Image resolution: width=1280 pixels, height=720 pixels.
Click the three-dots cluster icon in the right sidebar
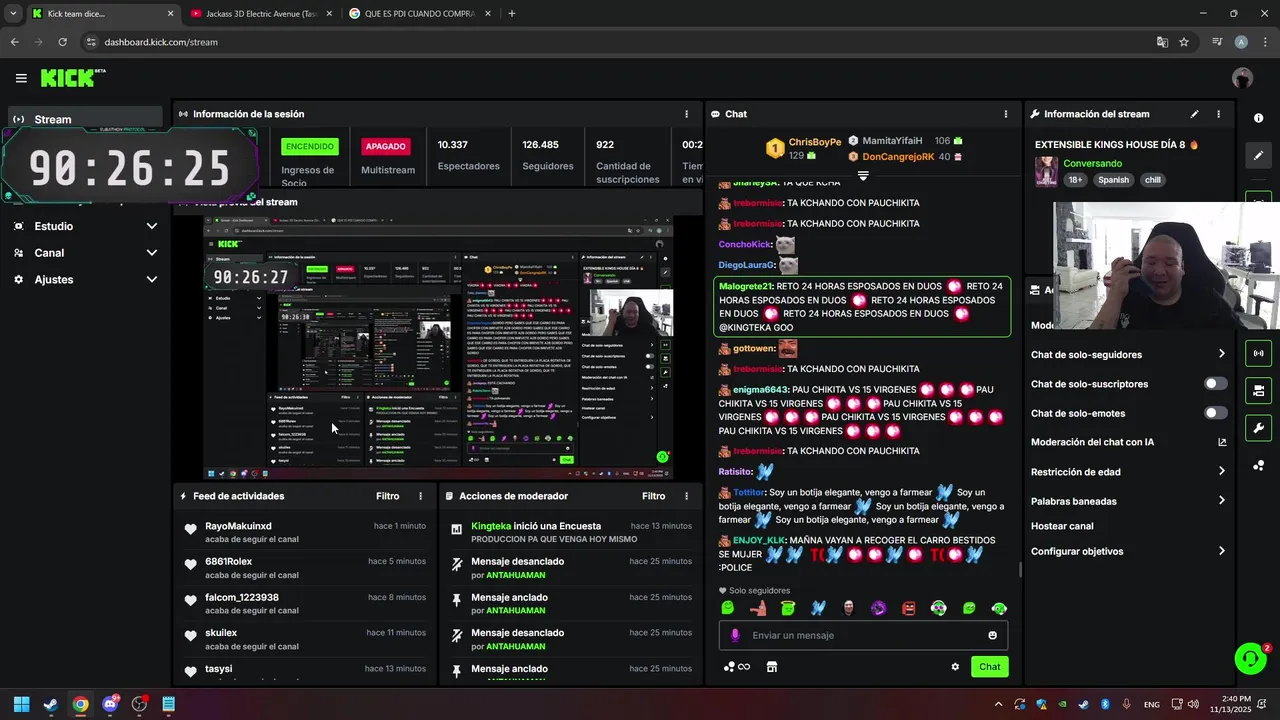[x=1258, y=466]
